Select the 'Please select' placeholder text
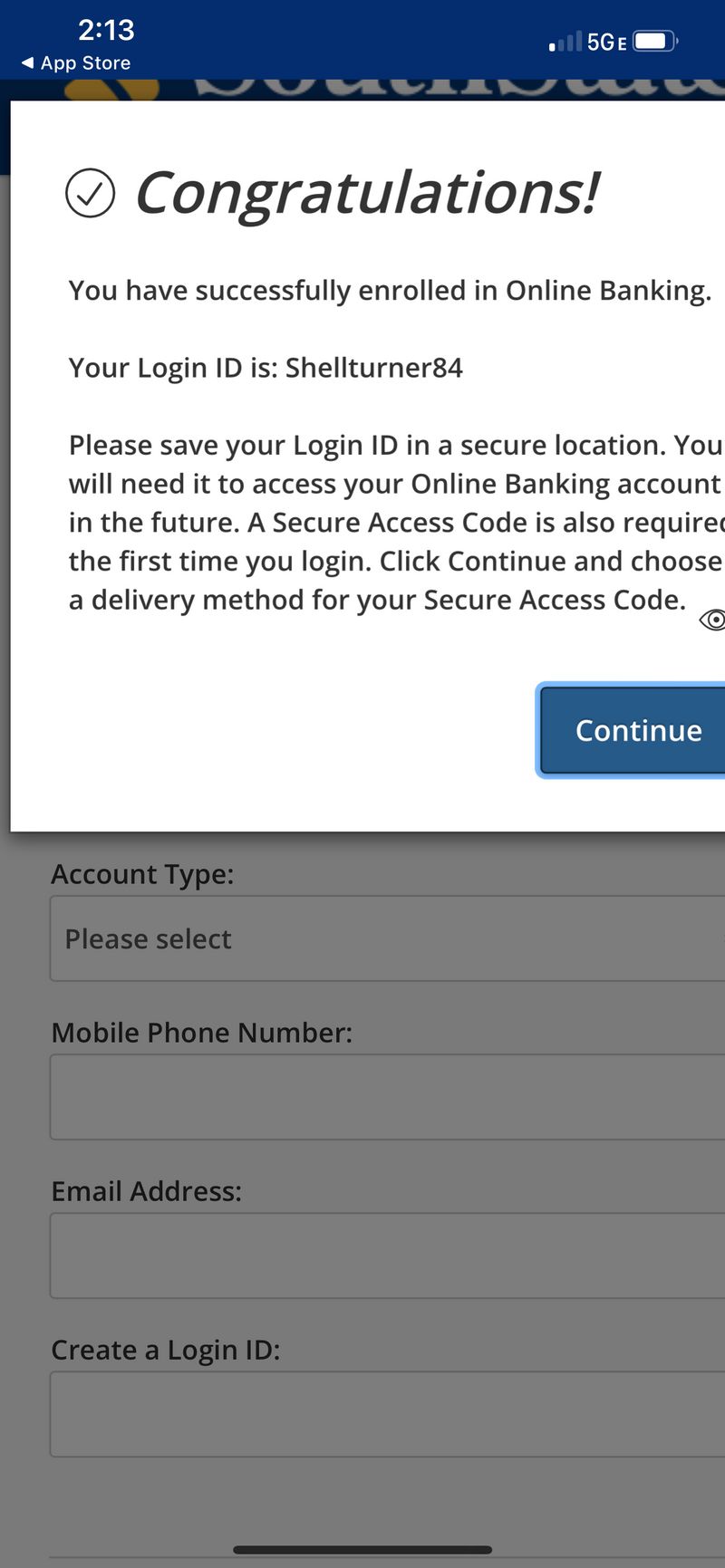Image resolution: width=725 pixels, height=1568 pixels. point(149,939)
